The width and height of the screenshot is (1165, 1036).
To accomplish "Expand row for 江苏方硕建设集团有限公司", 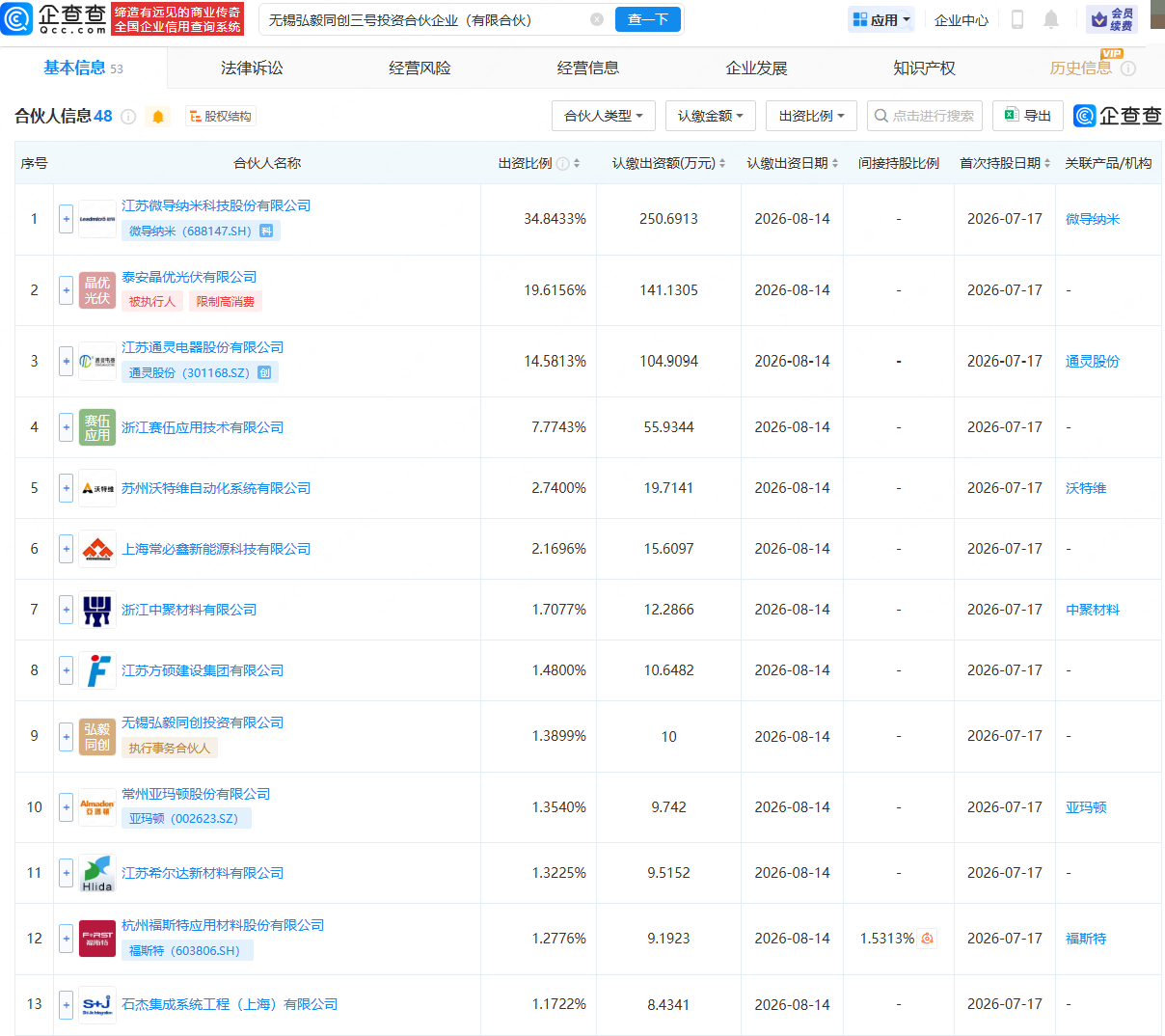I will (x=66, y=670).
